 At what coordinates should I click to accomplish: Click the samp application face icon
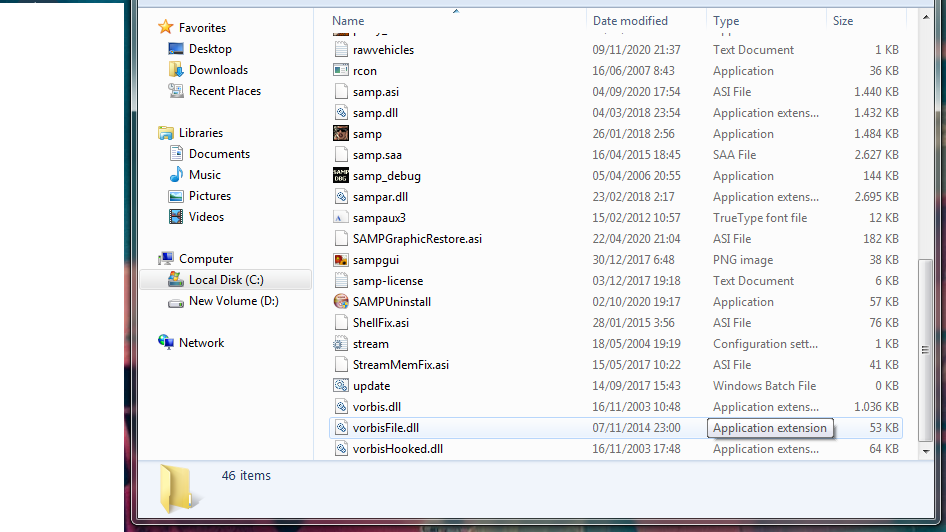point(341,133)
